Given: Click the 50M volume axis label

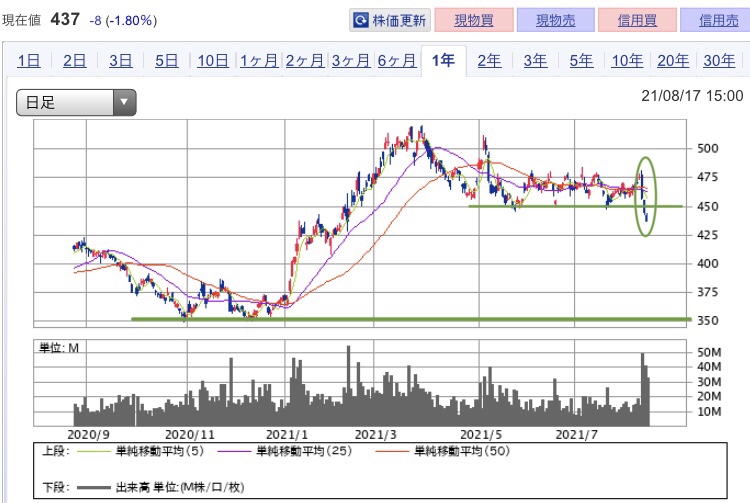Looking at the screenshot, I should [709, 352].
